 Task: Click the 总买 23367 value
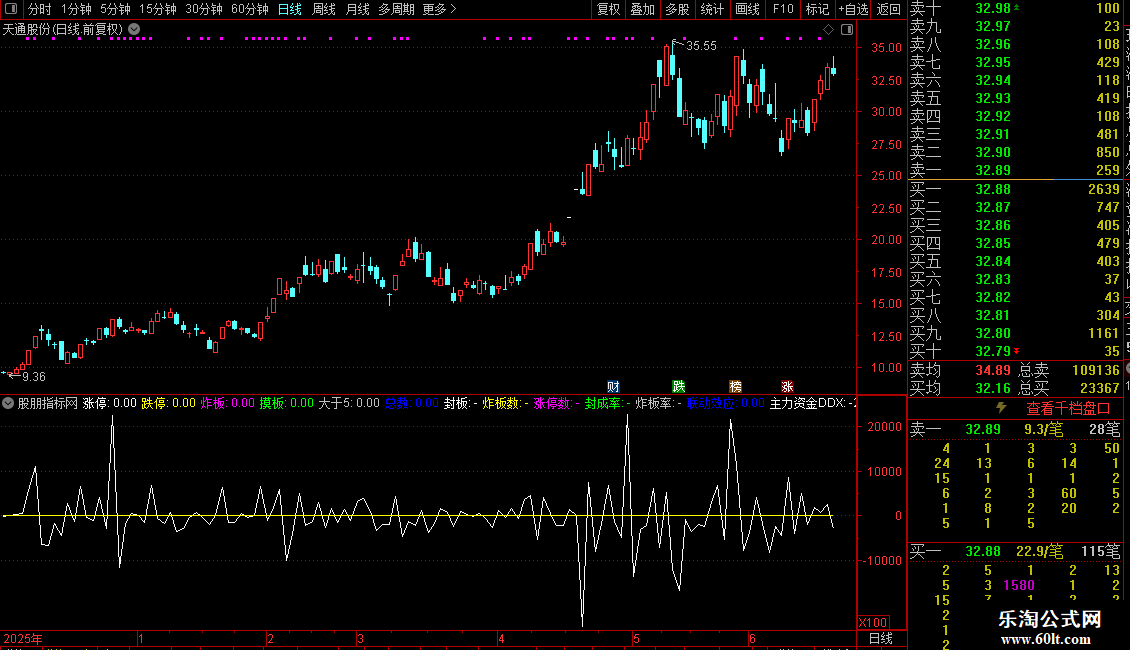coord(1100,388)
